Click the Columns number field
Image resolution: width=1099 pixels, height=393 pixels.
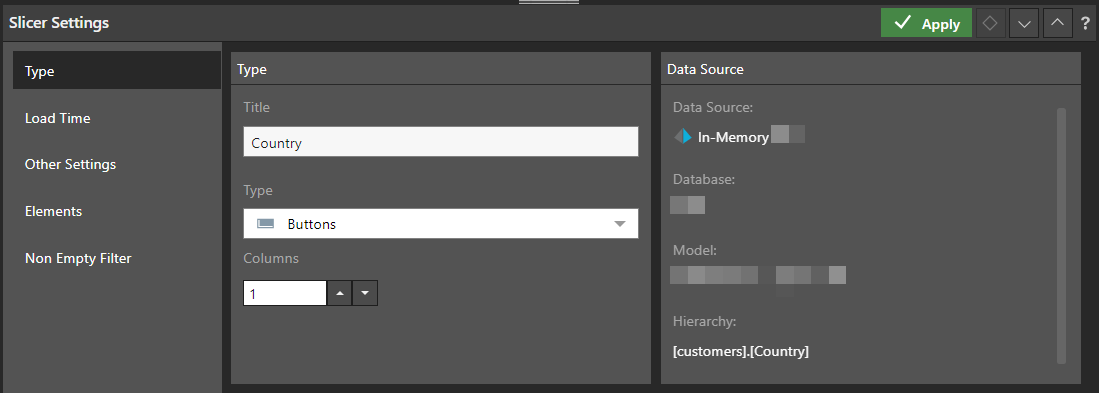click(x=285, y=294)
